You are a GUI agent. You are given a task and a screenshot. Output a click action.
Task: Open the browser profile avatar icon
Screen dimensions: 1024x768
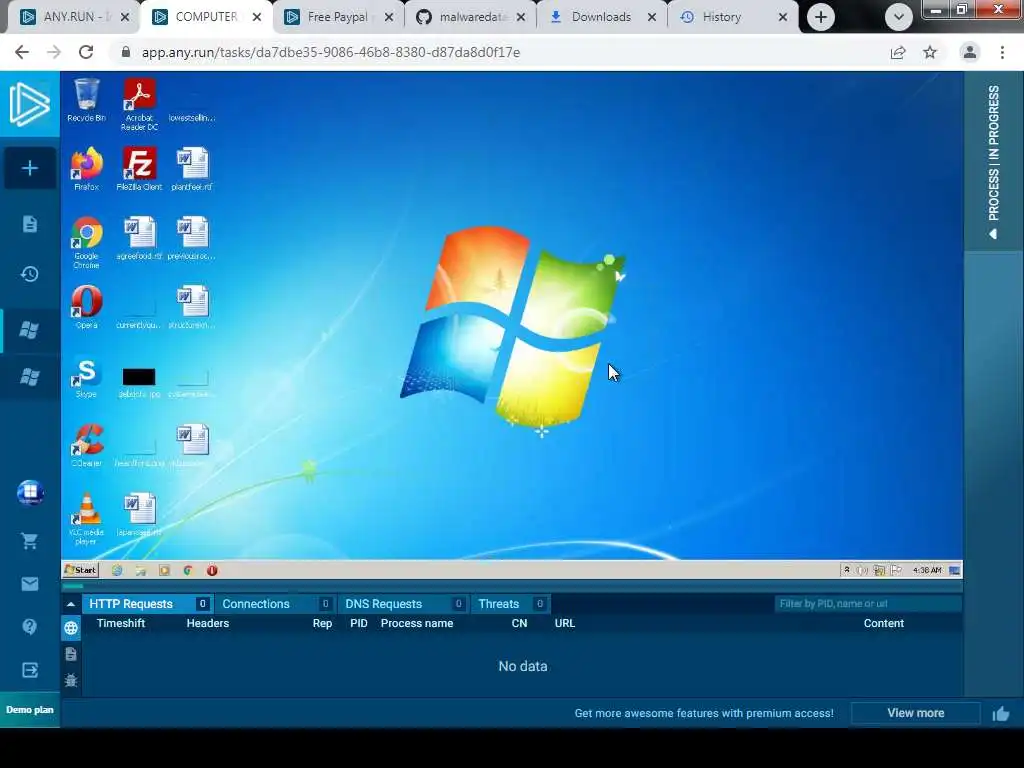(970, 52)
